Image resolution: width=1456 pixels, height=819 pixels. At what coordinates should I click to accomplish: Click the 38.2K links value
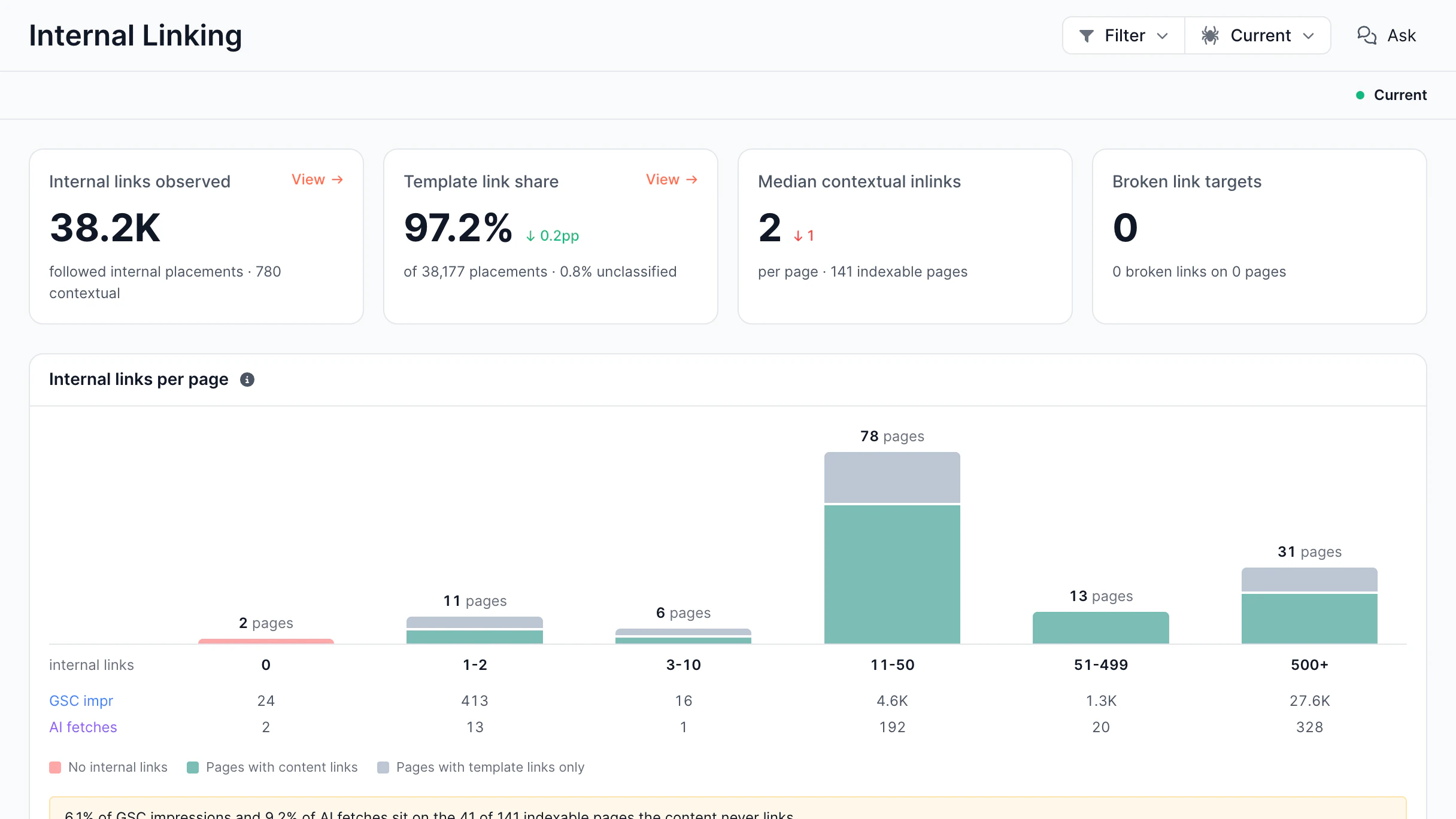coord(105,227)
